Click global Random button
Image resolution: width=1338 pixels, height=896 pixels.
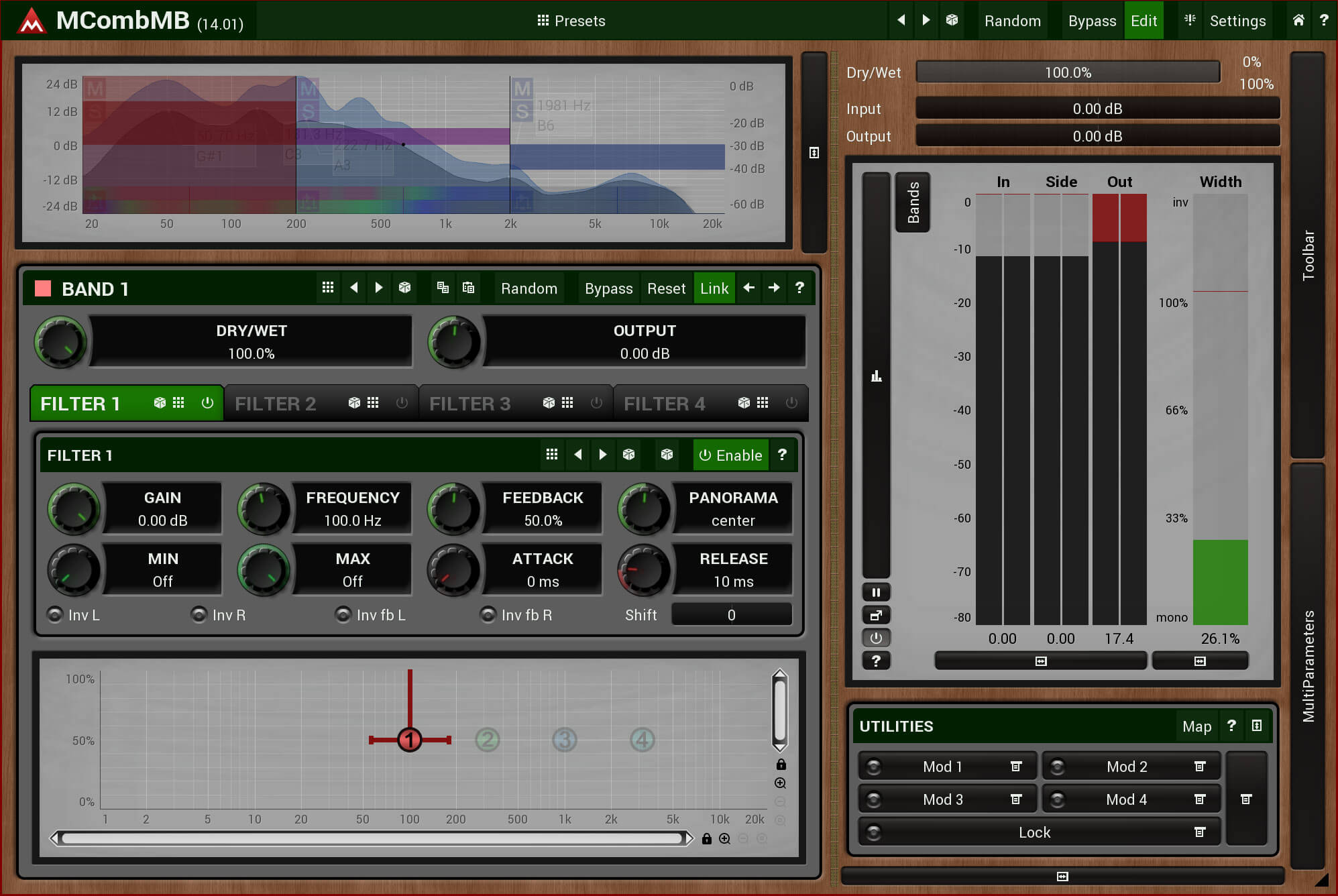pos(1013,21)
